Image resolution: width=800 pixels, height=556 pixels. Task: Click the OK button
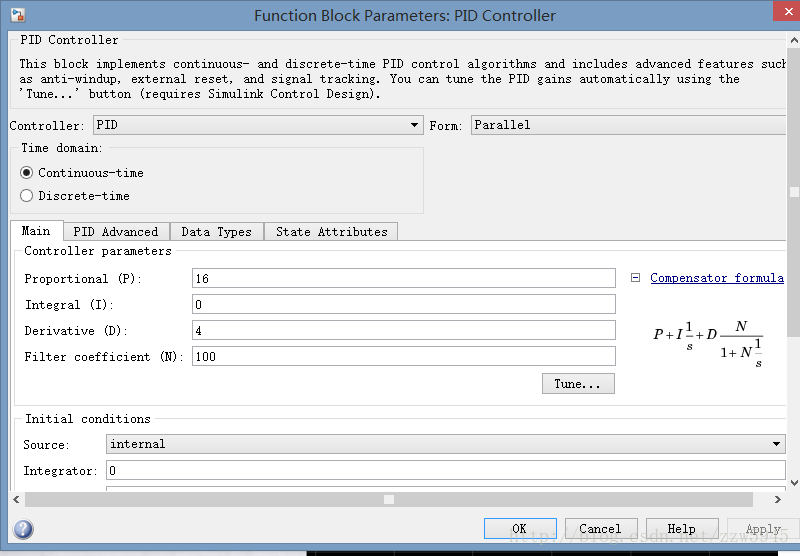pos(520,528)
